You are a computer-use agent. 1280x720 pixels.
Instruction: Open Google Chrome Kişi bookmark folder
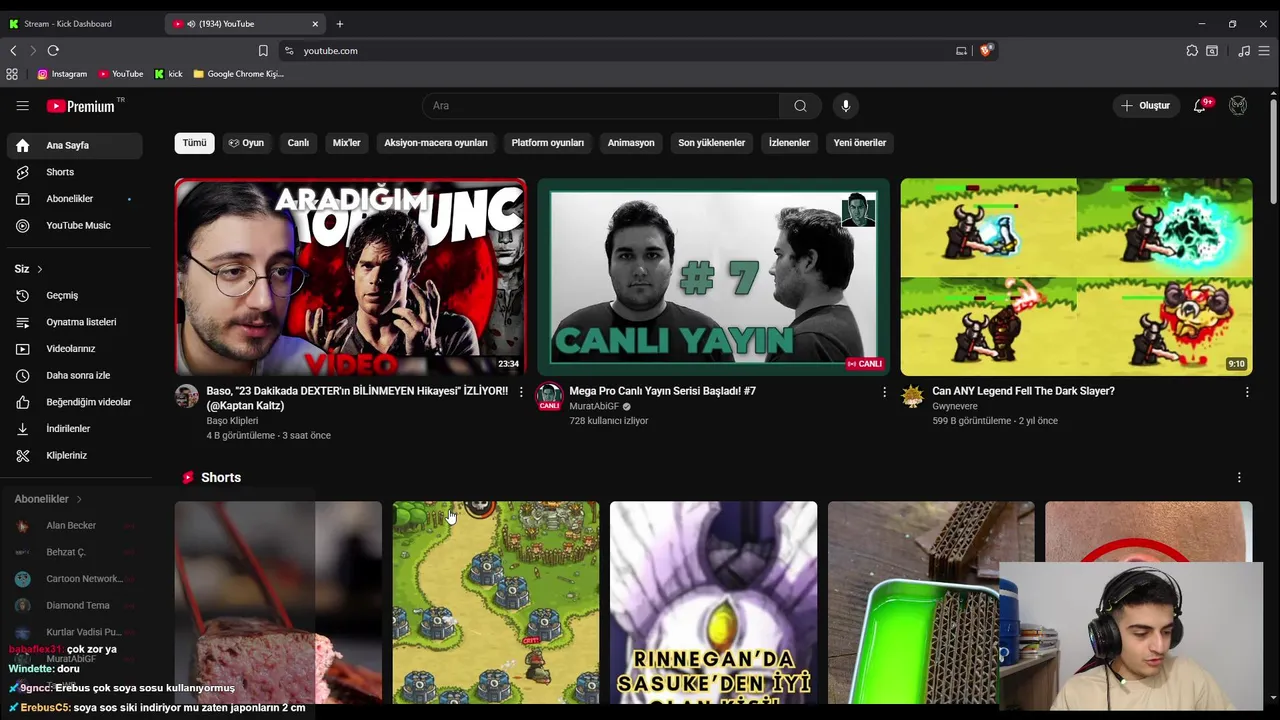[238, 74]
